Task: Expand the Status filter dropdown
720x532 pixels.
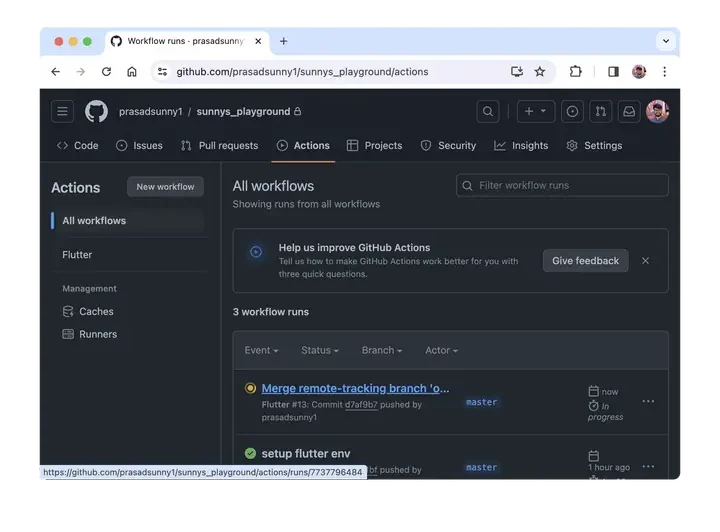Action: pos(320,350)
